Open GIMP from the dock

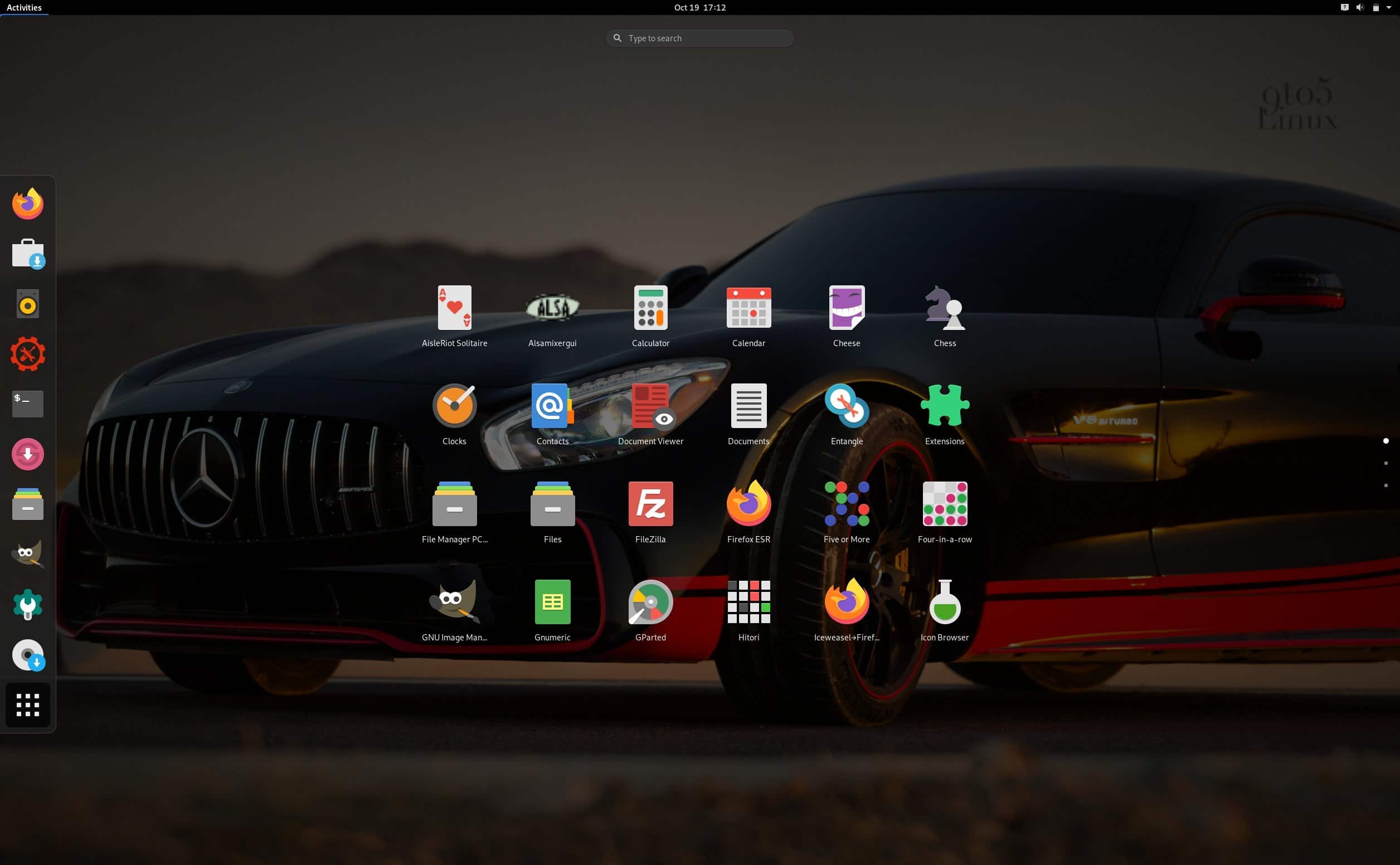[x=27, y=555]
